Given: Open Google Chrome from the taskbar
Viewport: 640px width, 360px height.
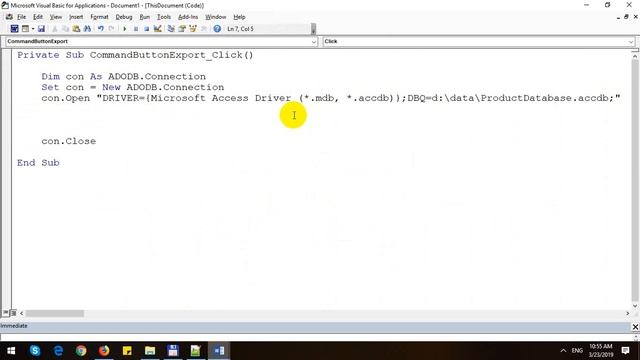Looking at the screenshot, I should click(81, 351).
